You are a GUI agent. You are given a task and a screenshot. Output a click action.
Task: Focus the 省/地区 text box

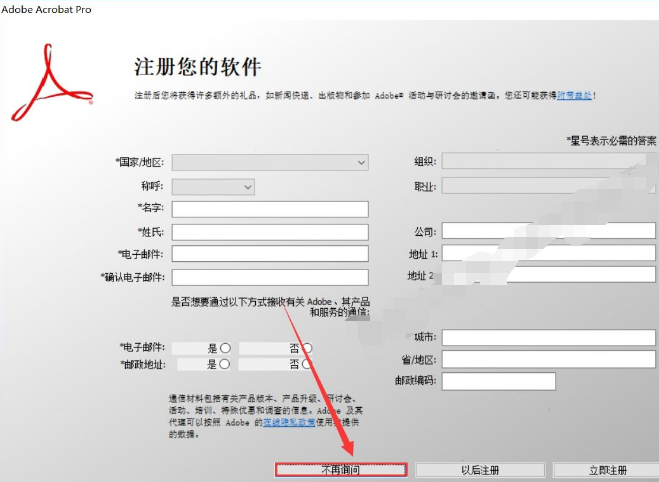click(548, 359)
